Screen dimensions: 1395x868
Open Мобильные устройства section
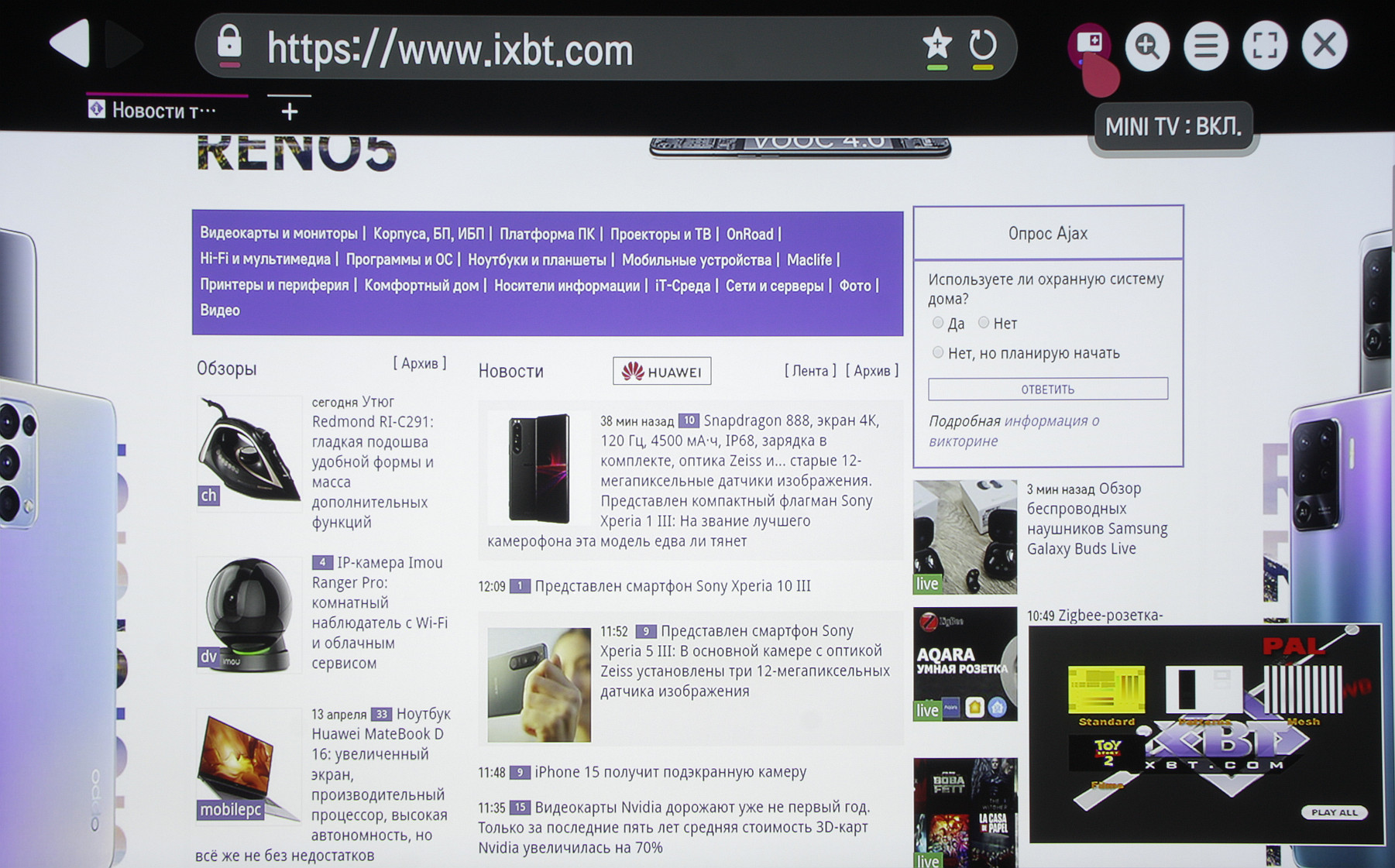pos(696,260)
